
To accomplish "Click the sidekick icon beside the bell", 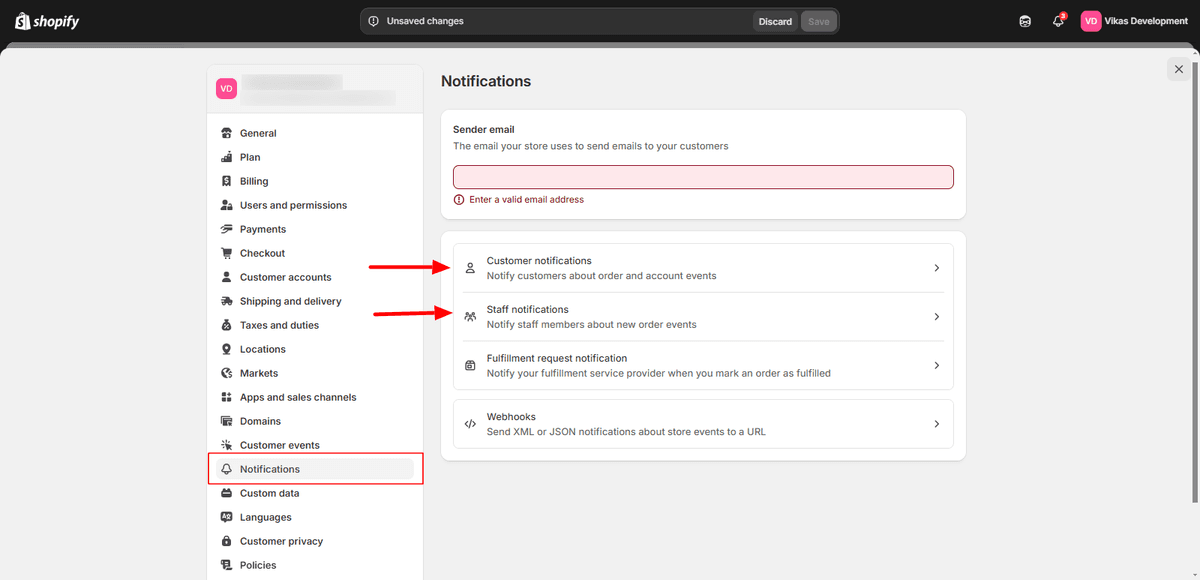I will (1025, 21).
